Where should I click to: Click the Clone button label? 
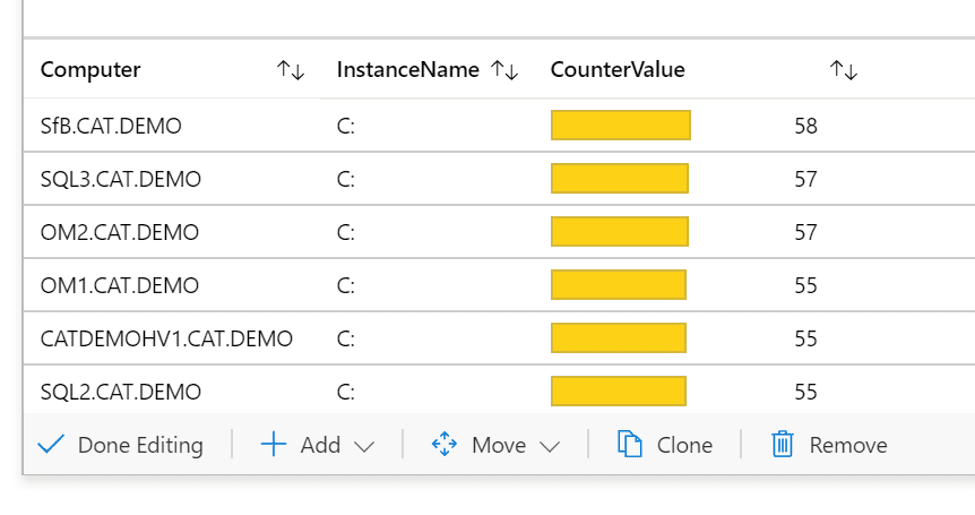click(684, 445)
